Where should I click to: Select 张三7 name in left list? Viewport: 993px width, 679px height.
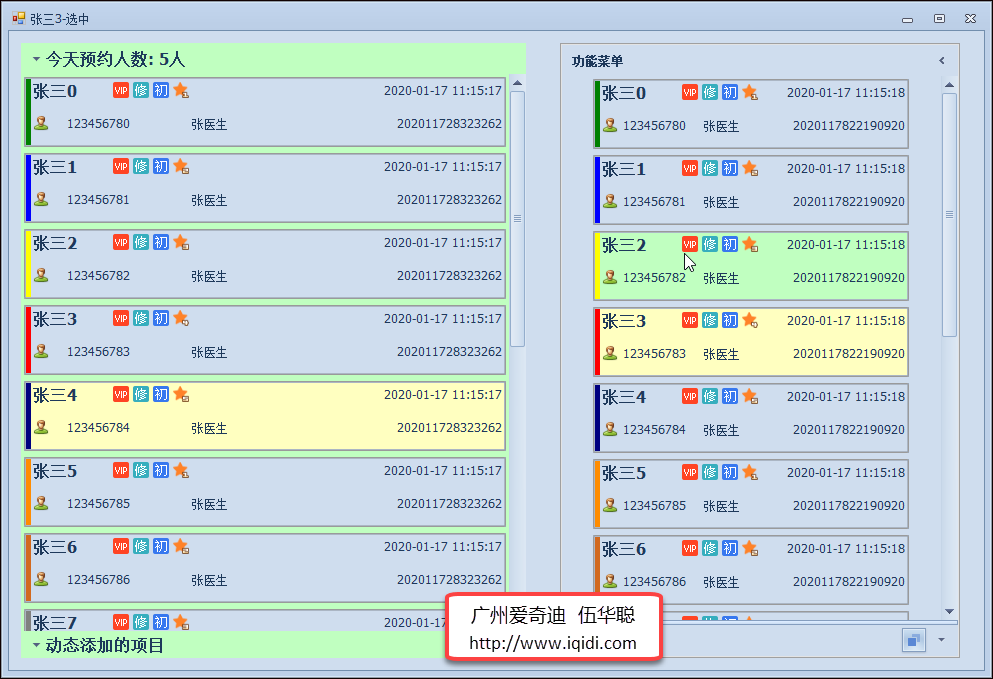pos(55,622)
